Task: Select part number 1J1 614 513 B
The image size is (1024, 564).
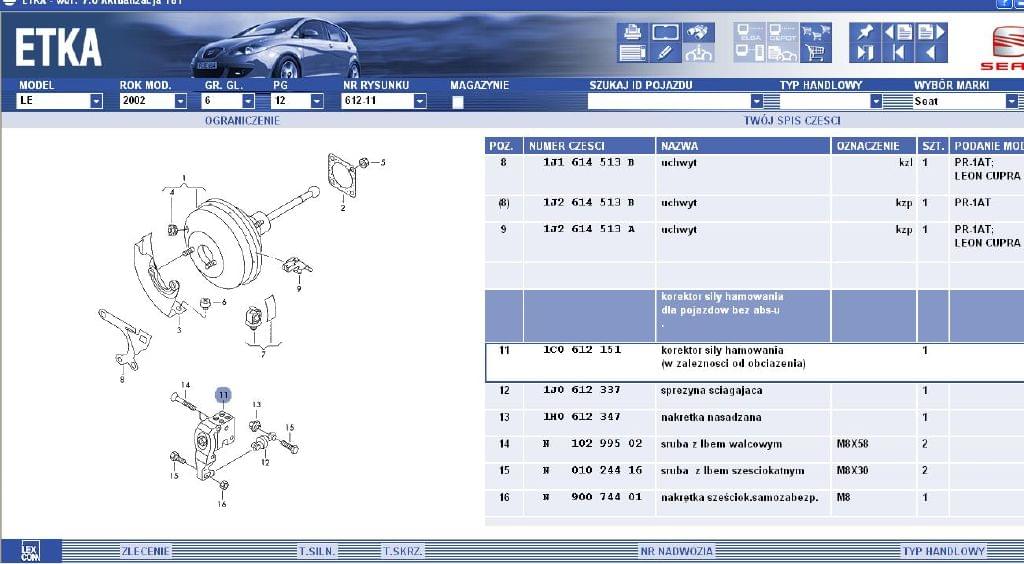Action: click(588, 163)
